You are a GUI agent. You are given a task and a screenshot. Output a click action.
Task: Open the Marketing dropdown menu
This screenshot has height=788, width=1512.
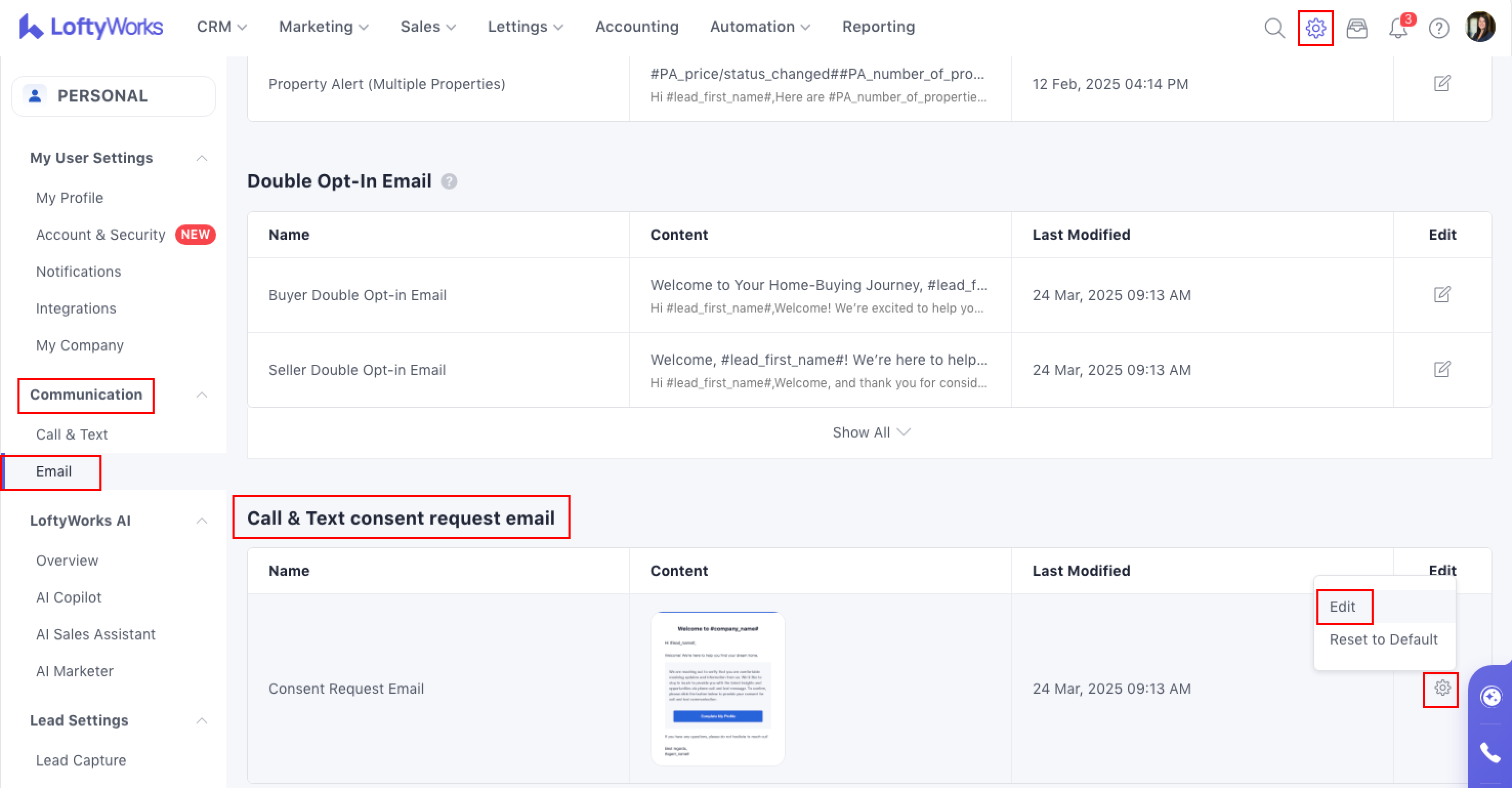tap(323, 27)
